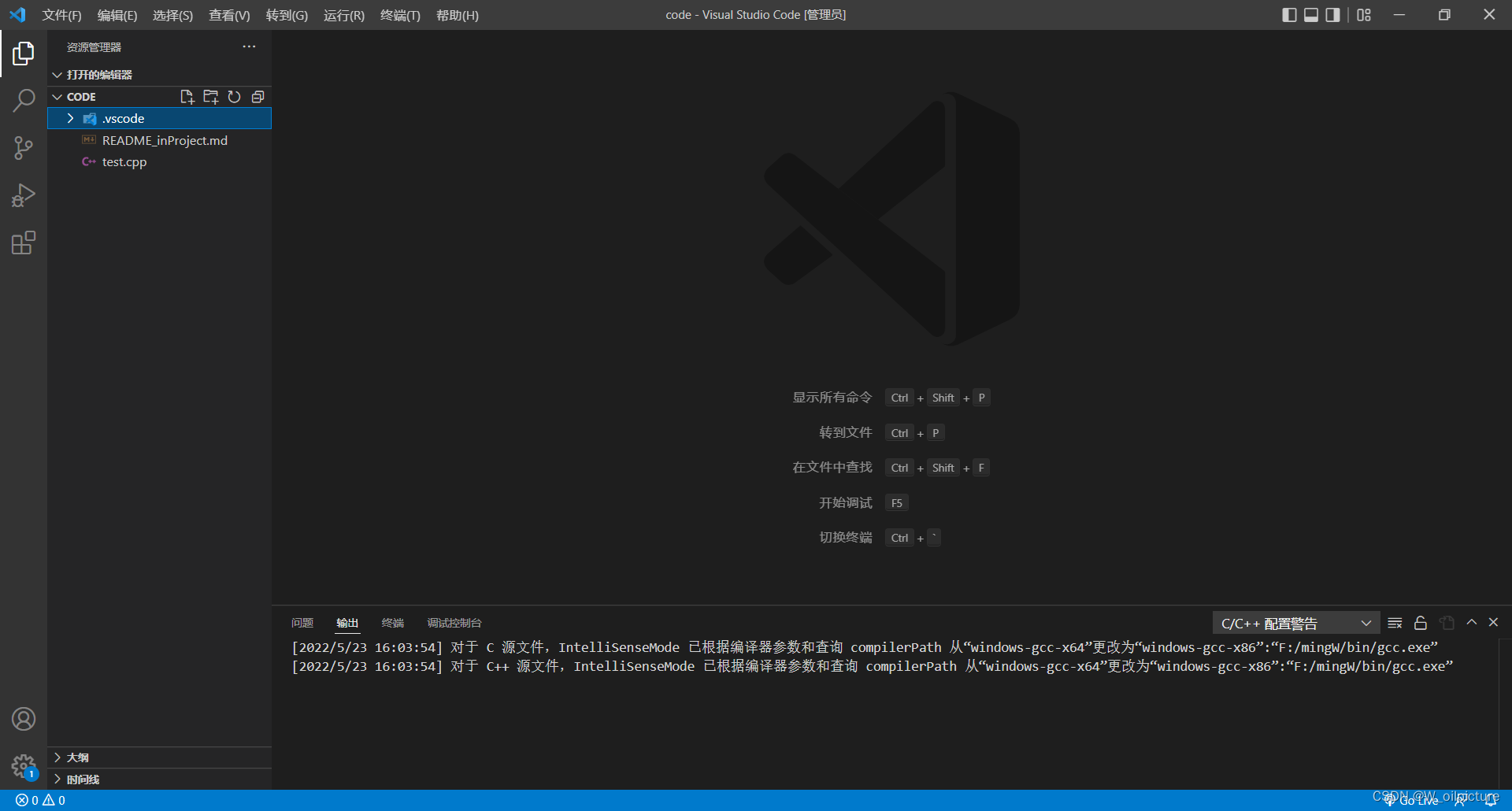
Task: Minimize the VS Code window
Action: tap(1399, 15)
